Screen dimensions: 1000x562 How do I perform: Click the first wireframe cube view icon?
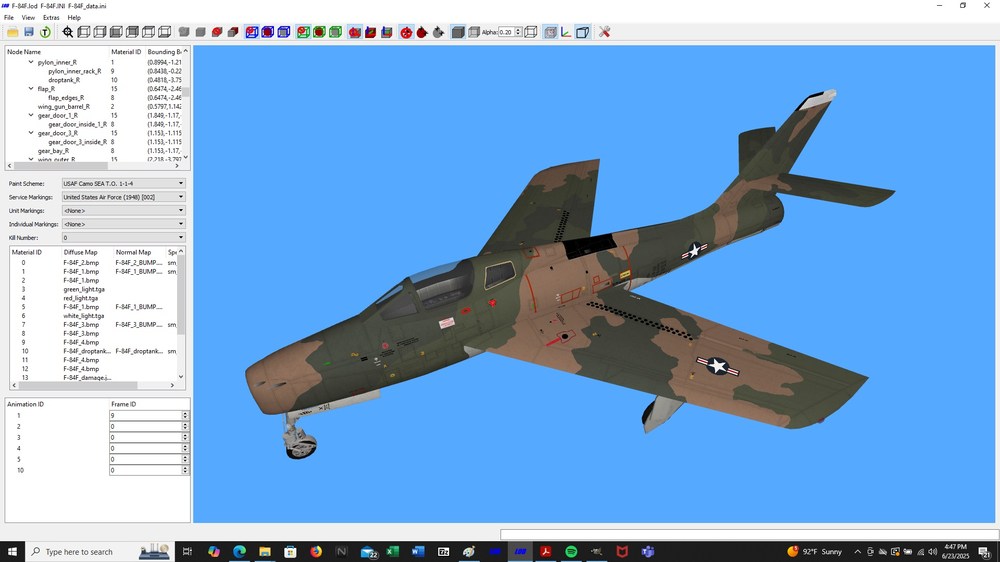(84, 32)
